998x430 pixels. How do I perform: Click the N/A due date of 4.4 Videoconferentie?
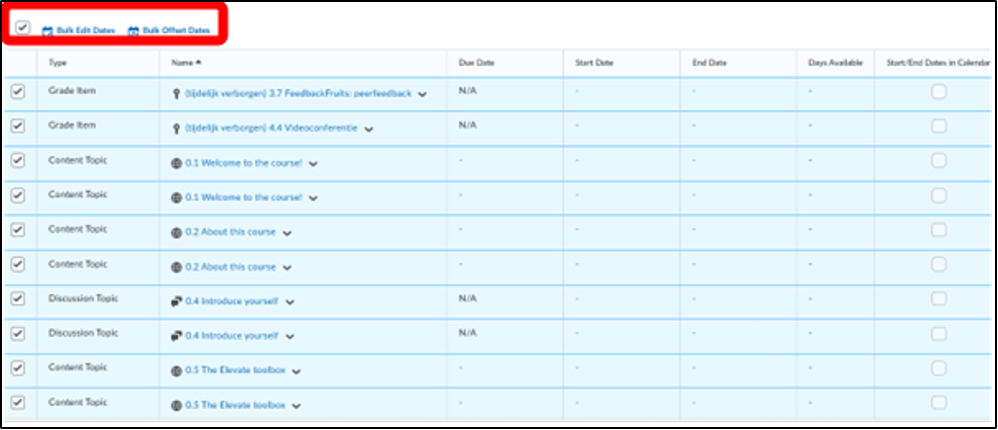tap(467, 125)
